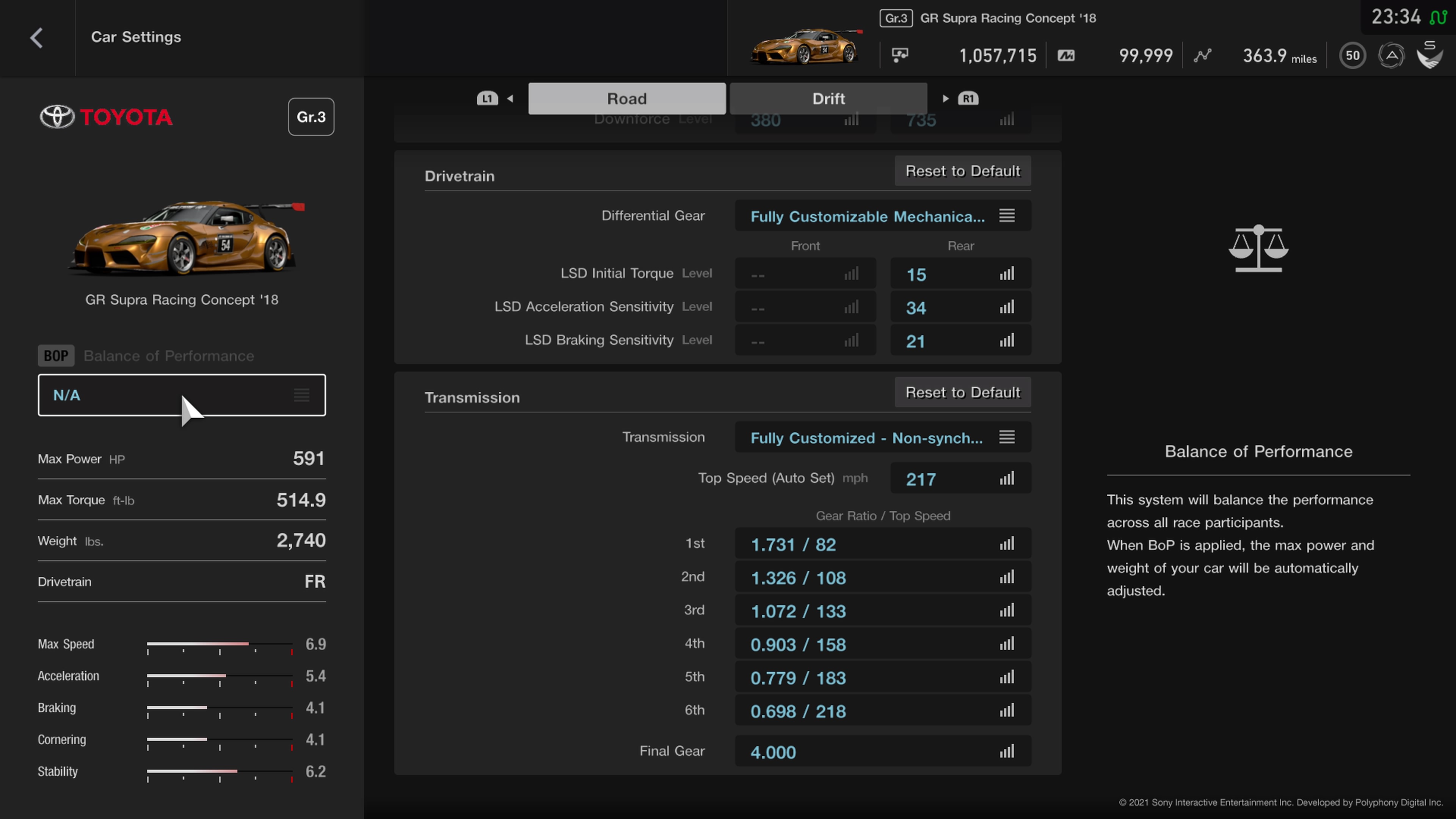
Task: Click the balance scales icon
Action: click(x=1259, y=248)
